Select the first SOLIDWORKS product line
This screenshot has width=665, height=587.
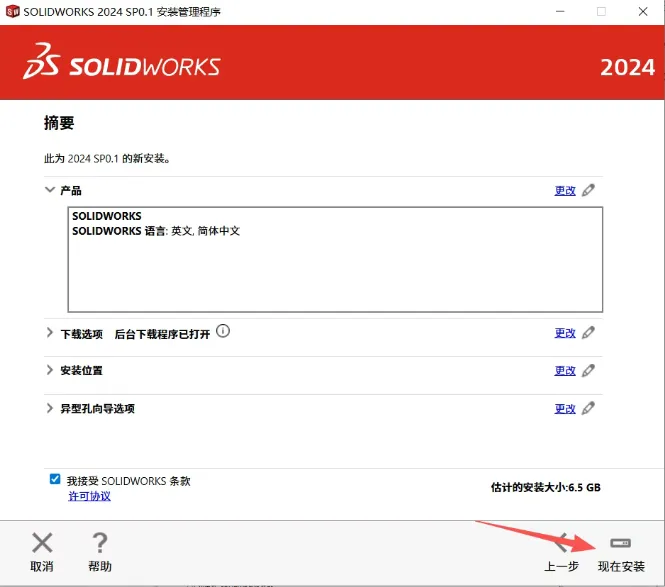107,216
